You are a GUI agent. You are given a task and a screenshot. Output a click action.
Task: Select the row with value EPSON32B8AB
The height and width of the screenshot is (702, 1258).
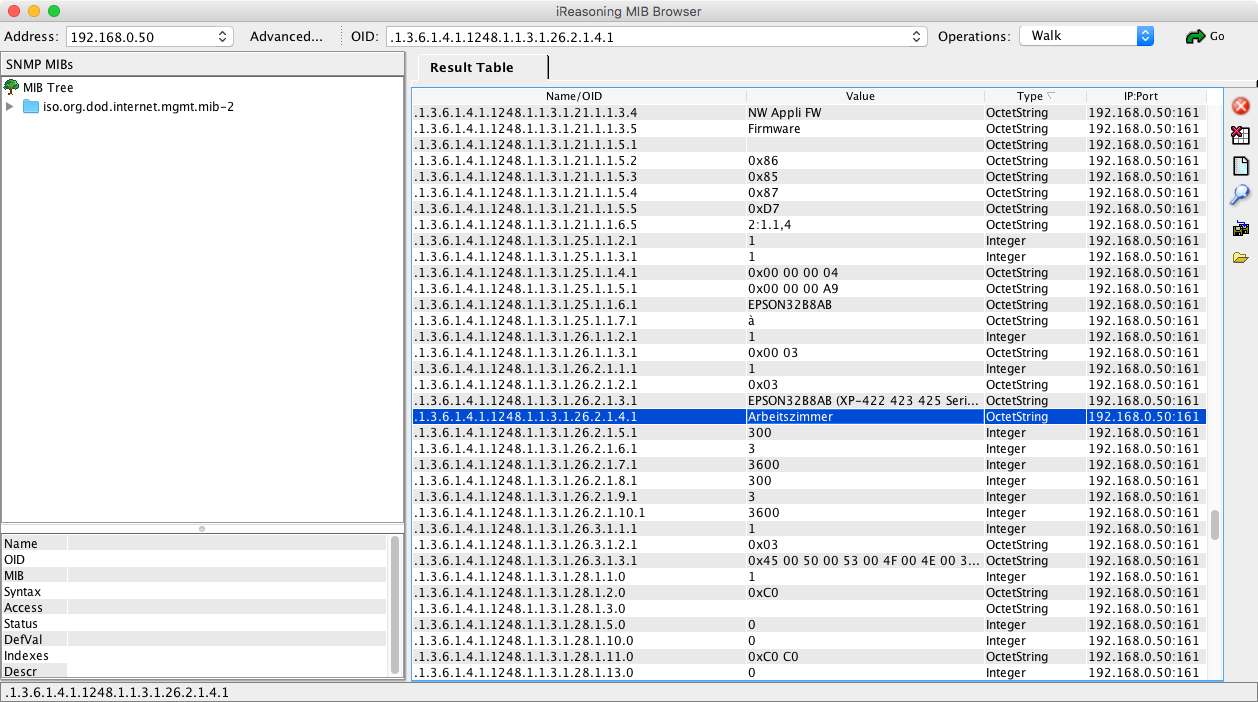pos(789,305)
